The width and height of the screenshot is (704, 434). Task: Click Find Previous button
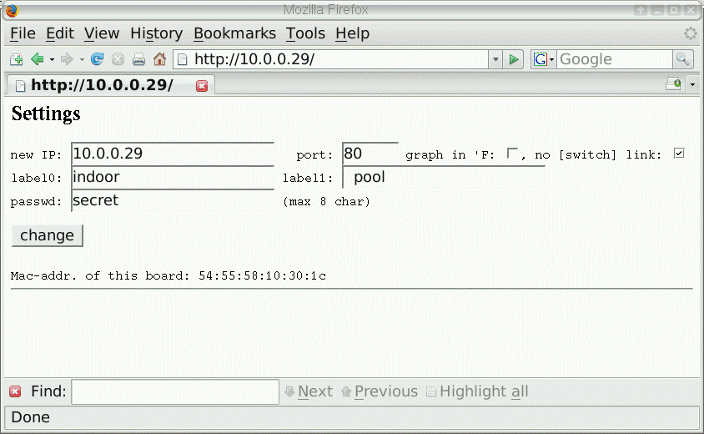click(x=379, y=391)
